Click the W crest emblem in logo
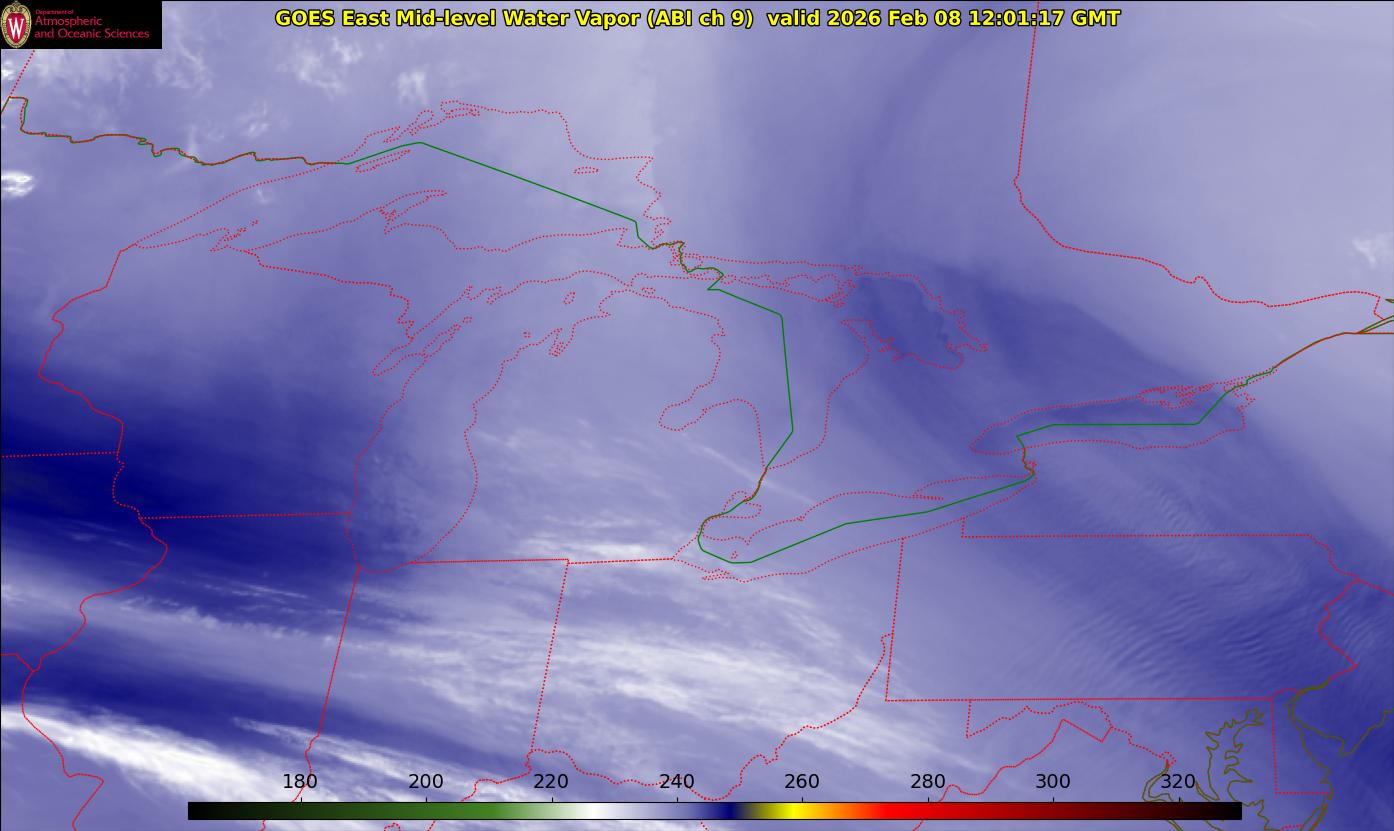Image resolution: width=1394 pixels, height=831 pixels. point(16,24)
